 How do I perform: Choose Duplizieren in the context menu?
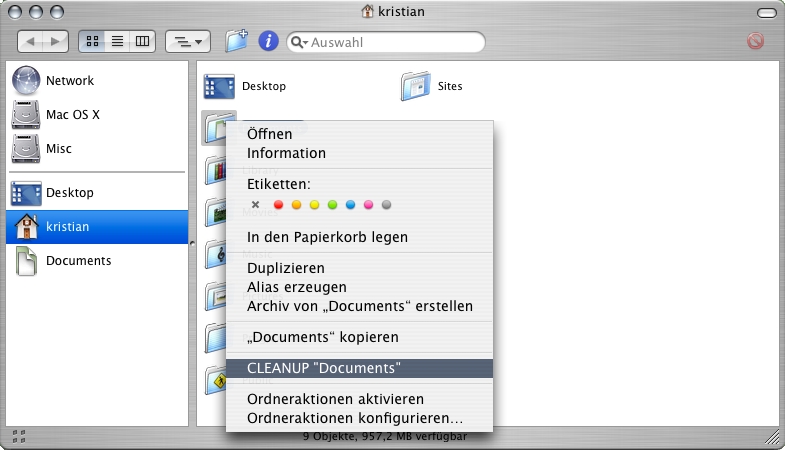pyautogui.click(x=359, y=268)
